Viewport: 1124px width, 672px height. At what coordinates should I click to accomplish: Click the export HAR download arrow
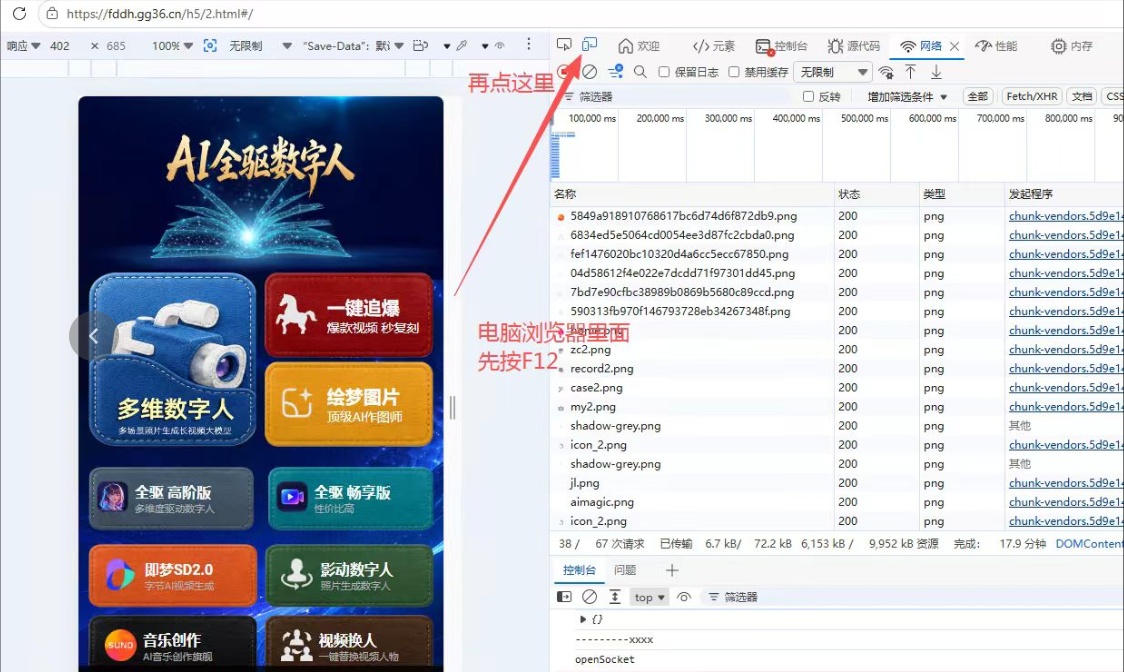point(936,72)
